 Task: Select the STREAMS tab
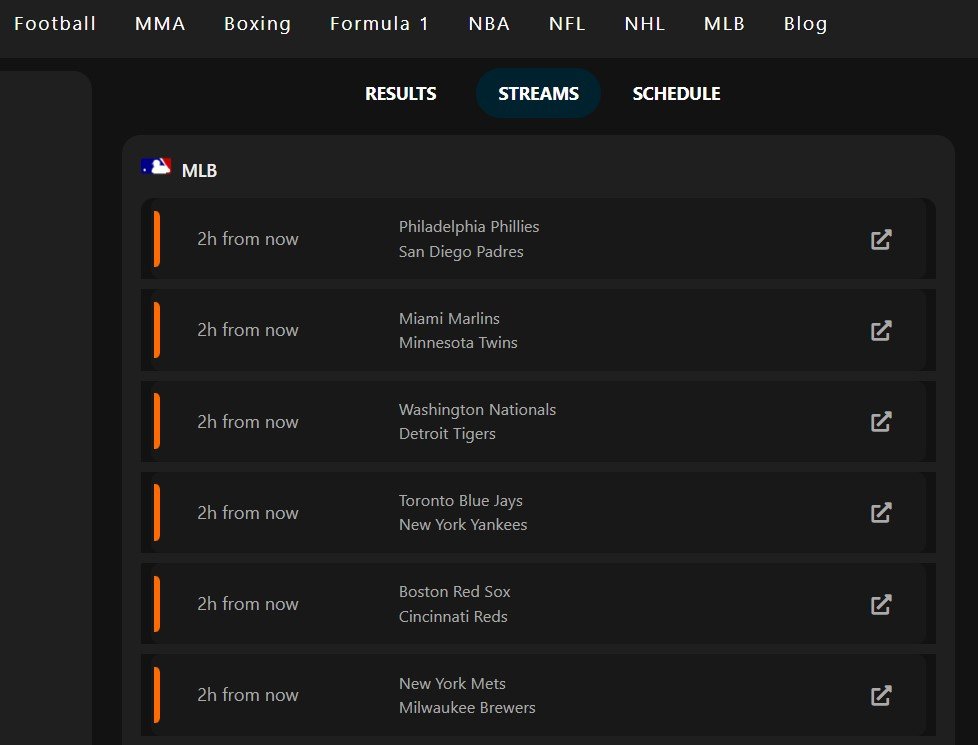pos(538,94)
